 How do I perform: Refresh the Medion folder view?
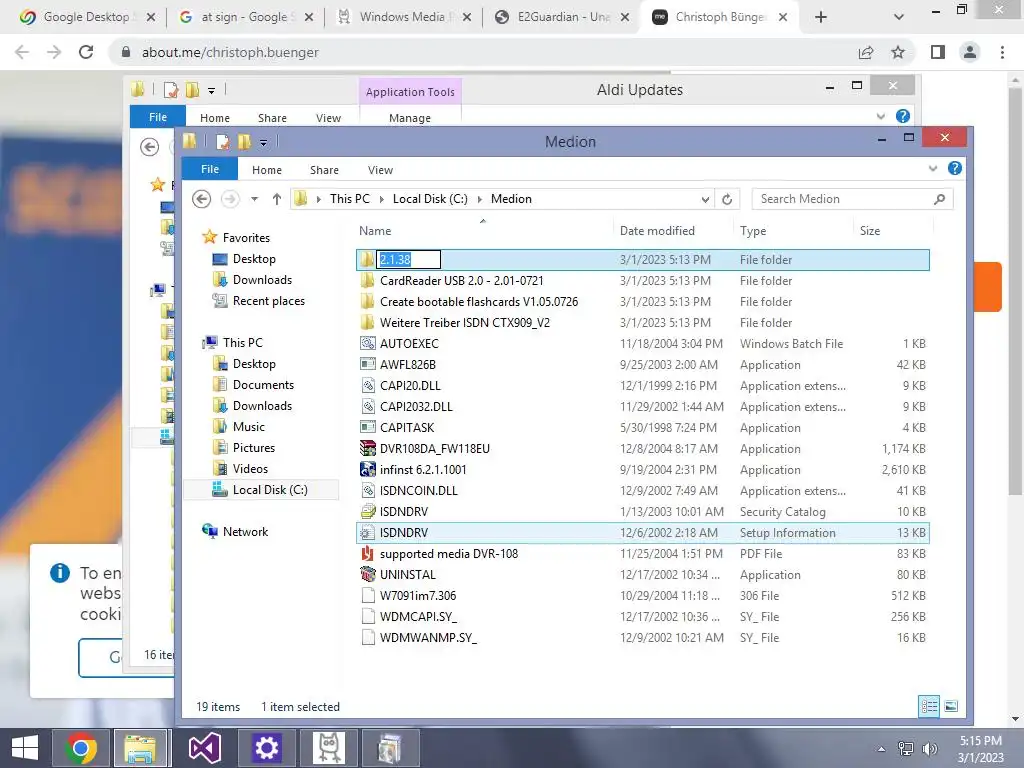(727, 199)
